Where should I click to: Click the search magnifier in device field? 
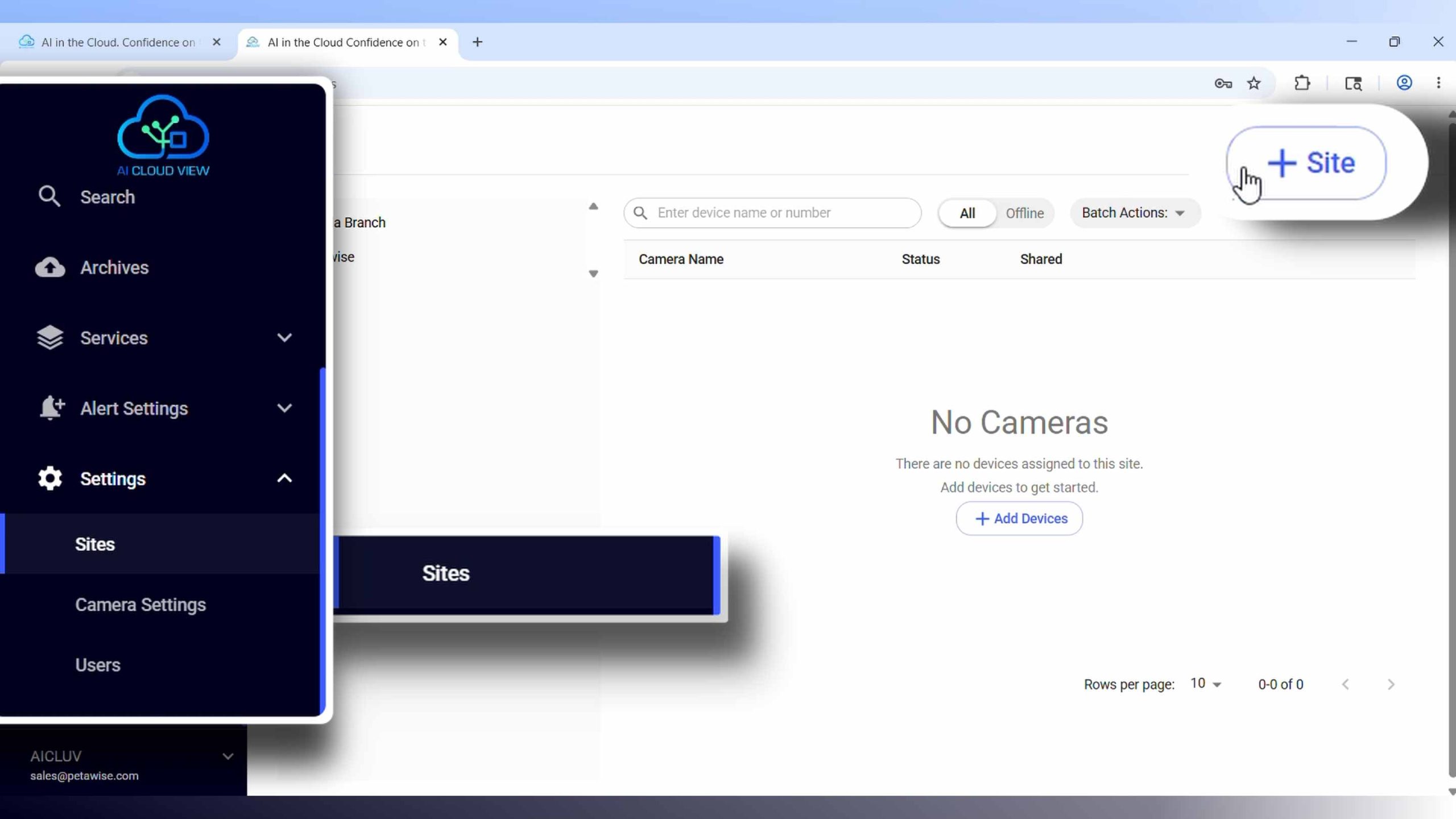[640, 213]
